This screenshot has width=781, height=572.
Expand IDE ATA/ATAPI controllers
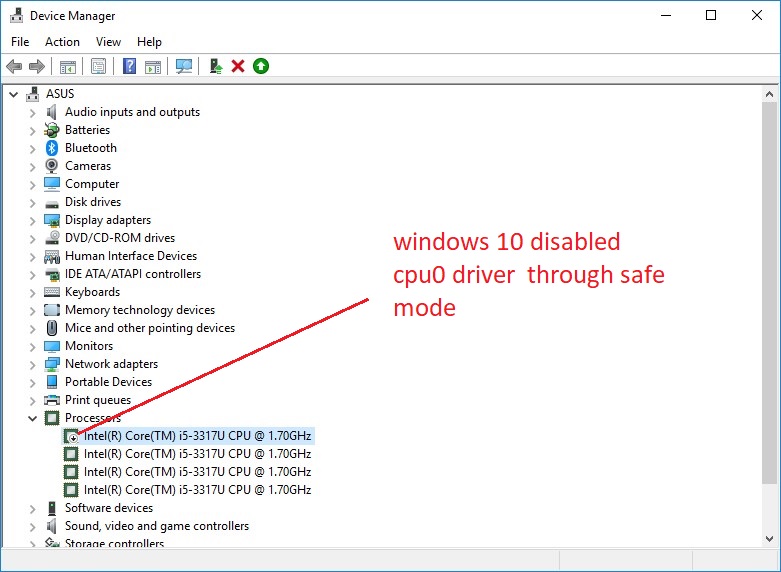pyautogui.click(x=32, y=275)
